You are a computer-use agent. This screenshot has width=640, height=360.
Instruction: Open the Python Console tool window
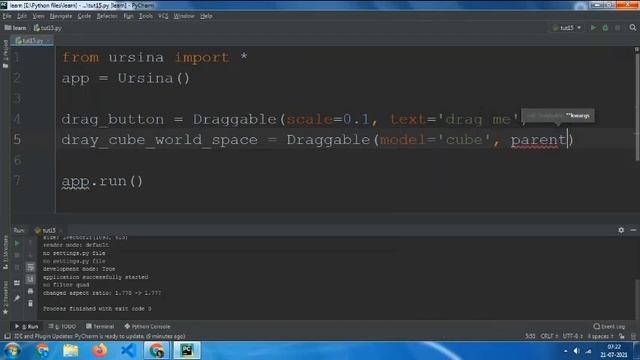[147, 327]
